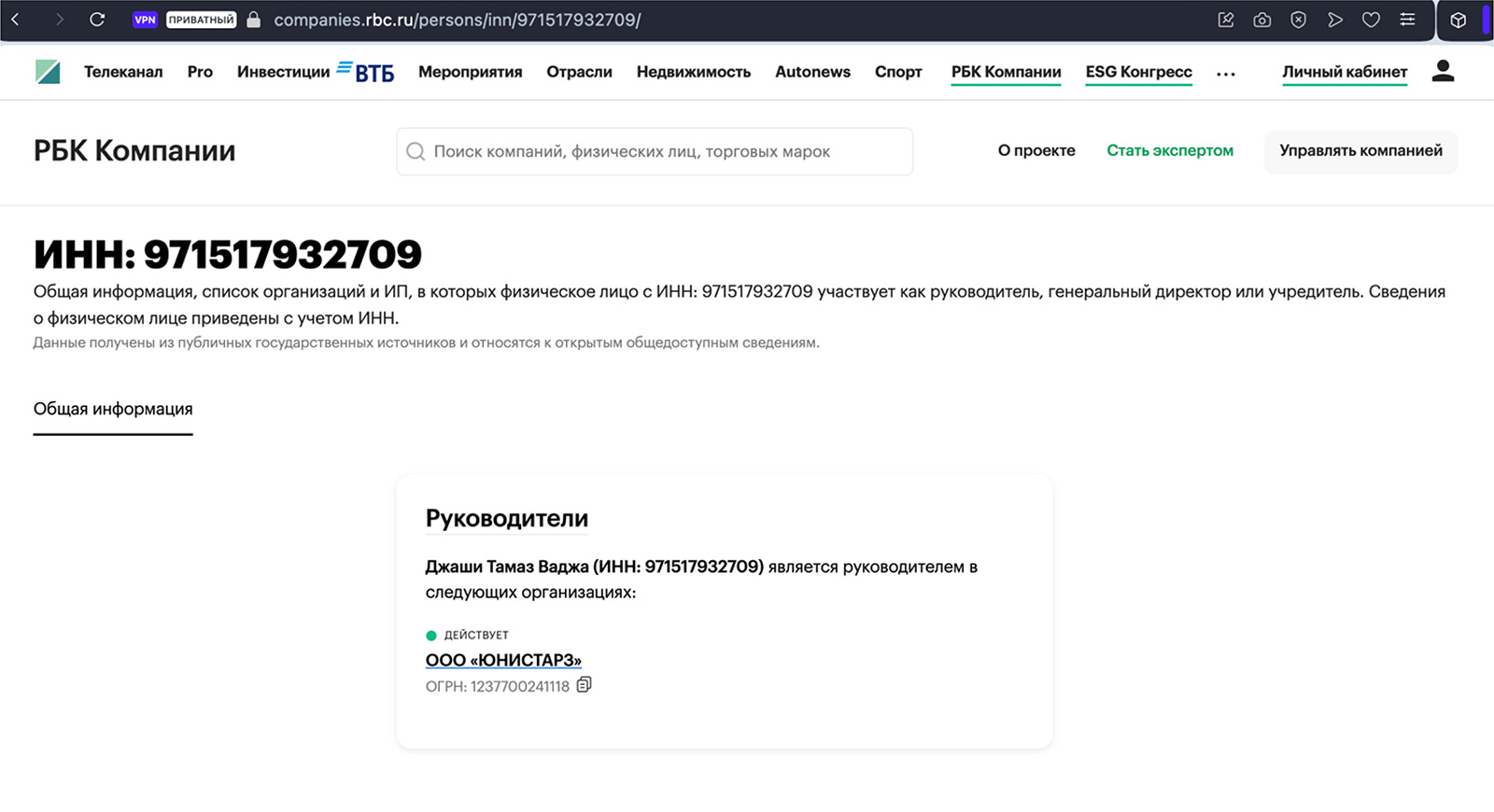Open the ООО «ЮНИСТАРЗ» company link
The width and height of the screenshot is (1494, 812).
point(503,660)
